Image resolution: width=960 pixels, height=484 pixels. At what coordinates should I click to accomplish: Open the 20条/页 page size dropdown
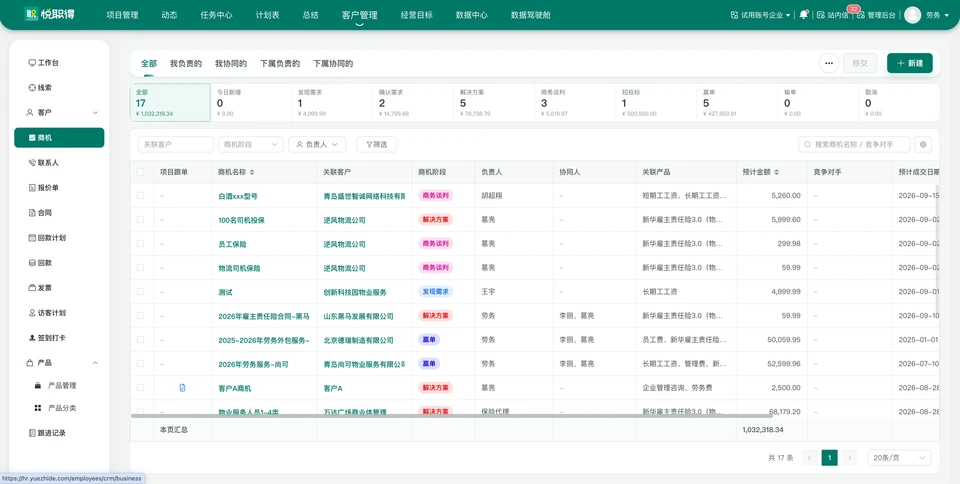click(899, 458)
